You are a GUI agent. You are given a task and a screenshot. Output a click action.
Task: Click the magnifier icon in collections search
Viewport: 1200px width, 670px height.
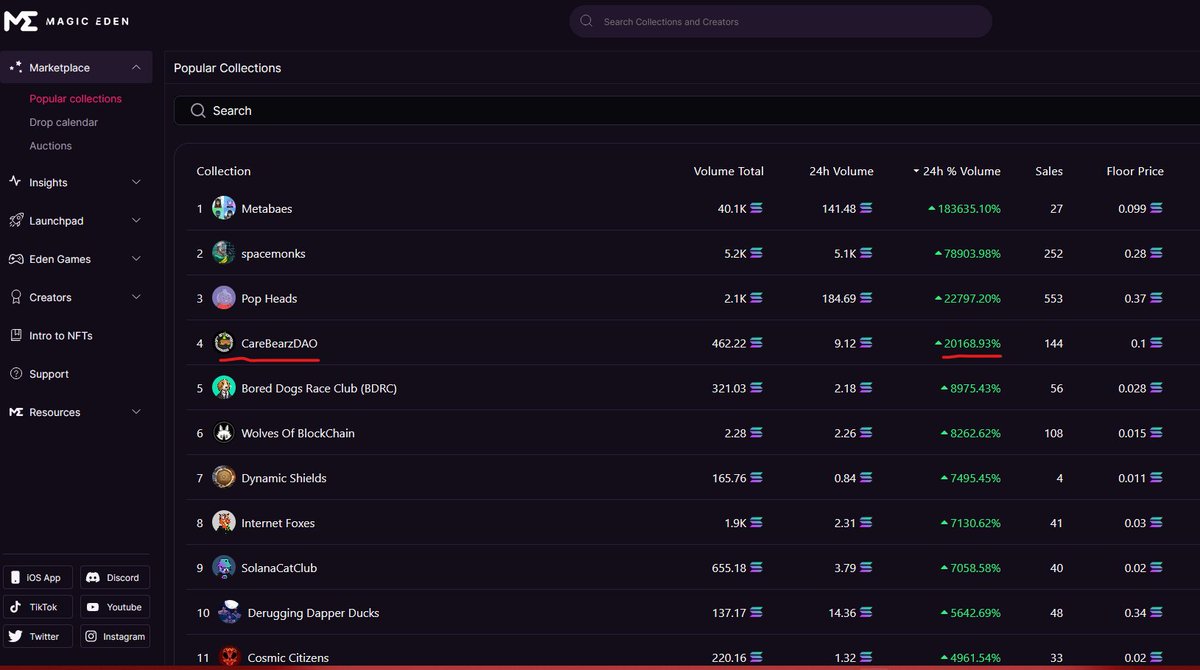point(198,110)
